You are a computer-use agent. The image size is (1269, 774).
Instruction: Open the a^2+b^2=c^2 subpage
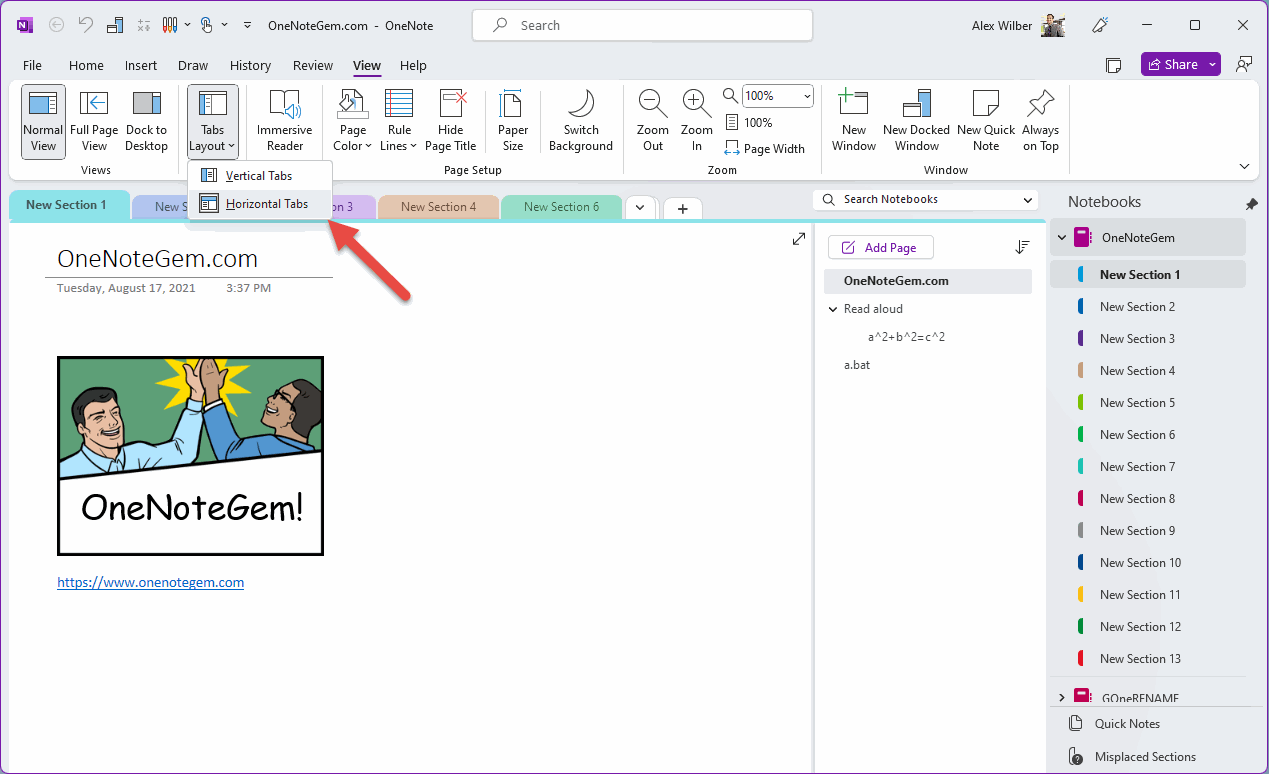(906, 337)
